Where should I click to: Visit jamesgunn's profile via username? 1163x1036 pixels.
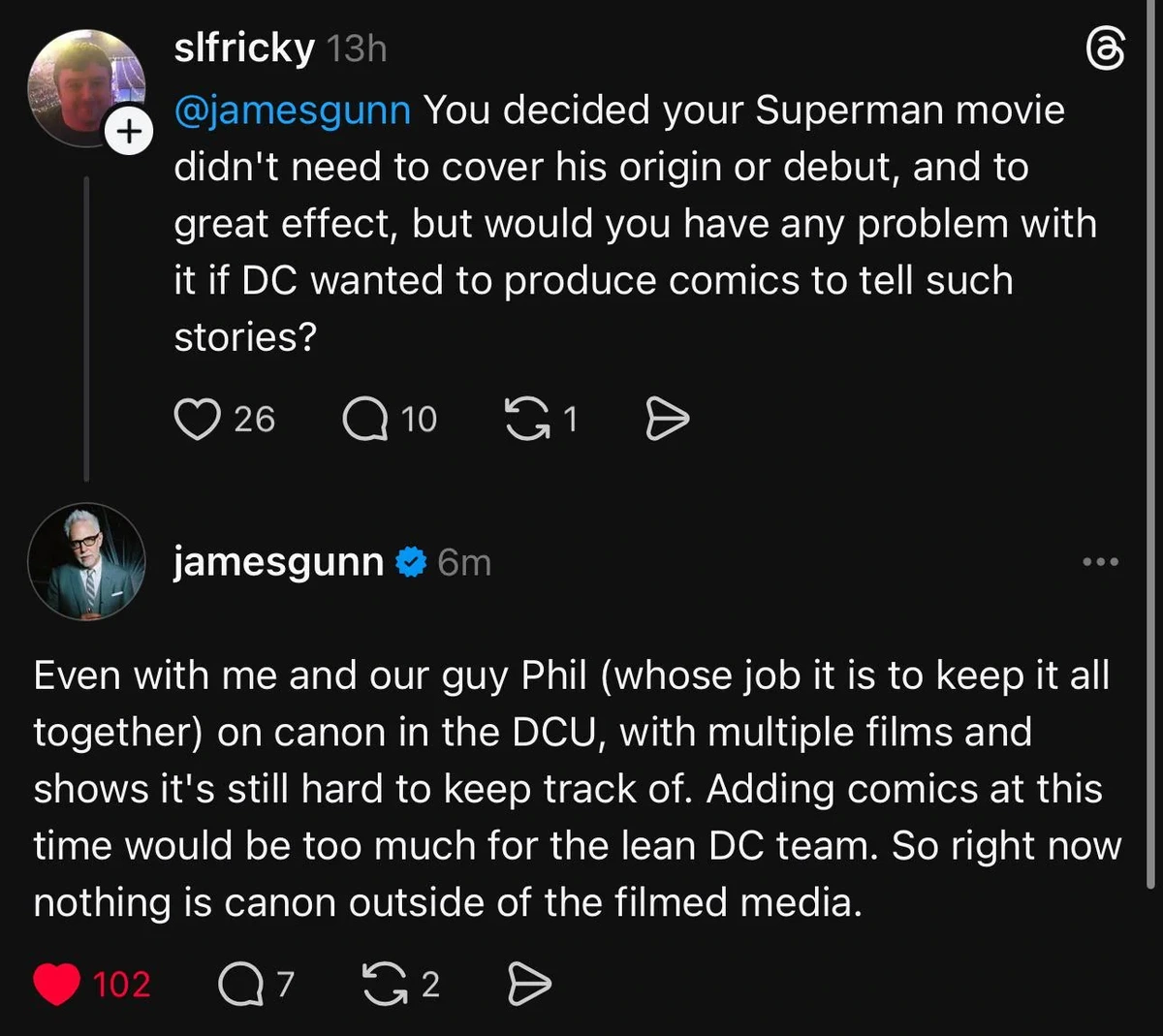point(278,562)
